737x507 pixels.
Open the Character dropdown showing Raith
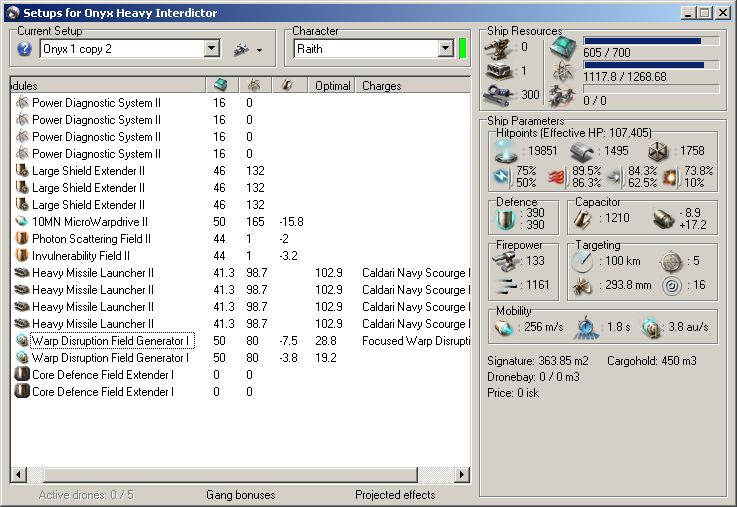coord(445,48)
